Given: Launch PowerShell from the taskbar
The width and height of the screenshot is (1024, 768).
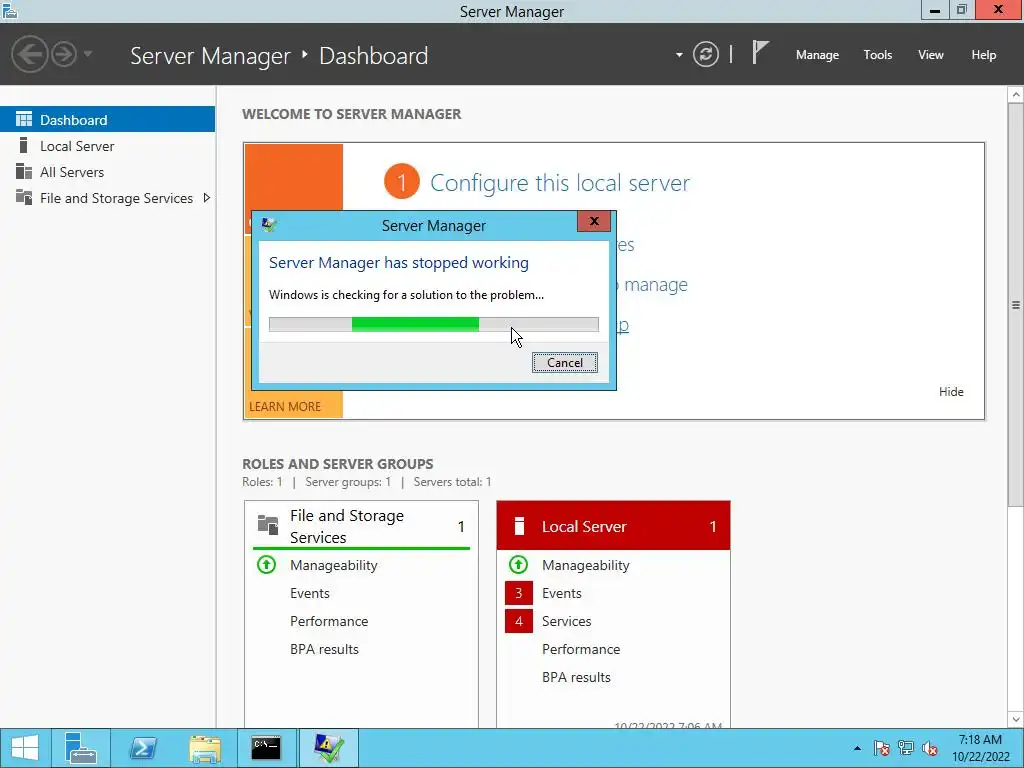Looking at the screenshot, I should (142, 748).
